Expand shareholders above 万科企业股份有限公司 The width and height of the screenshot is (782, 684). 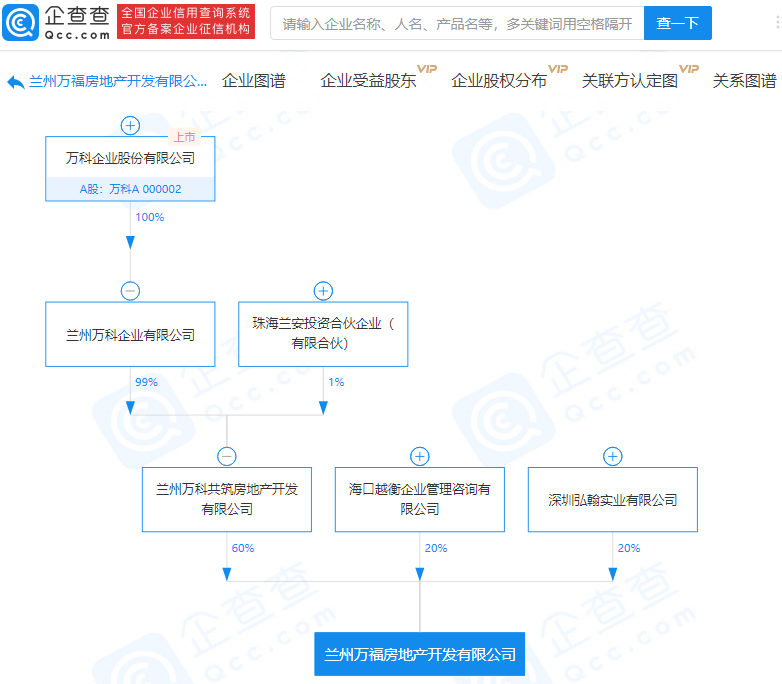point(130,126)
